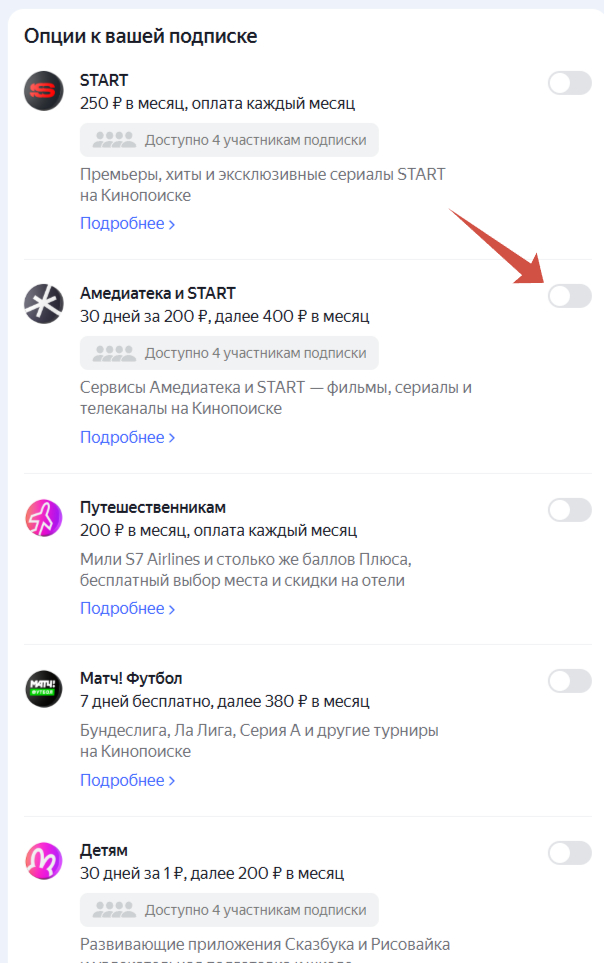The height and width of the screenshot is (963, 604).
Task: Enable the START option toggle
Action: click(x=570, y=83)
